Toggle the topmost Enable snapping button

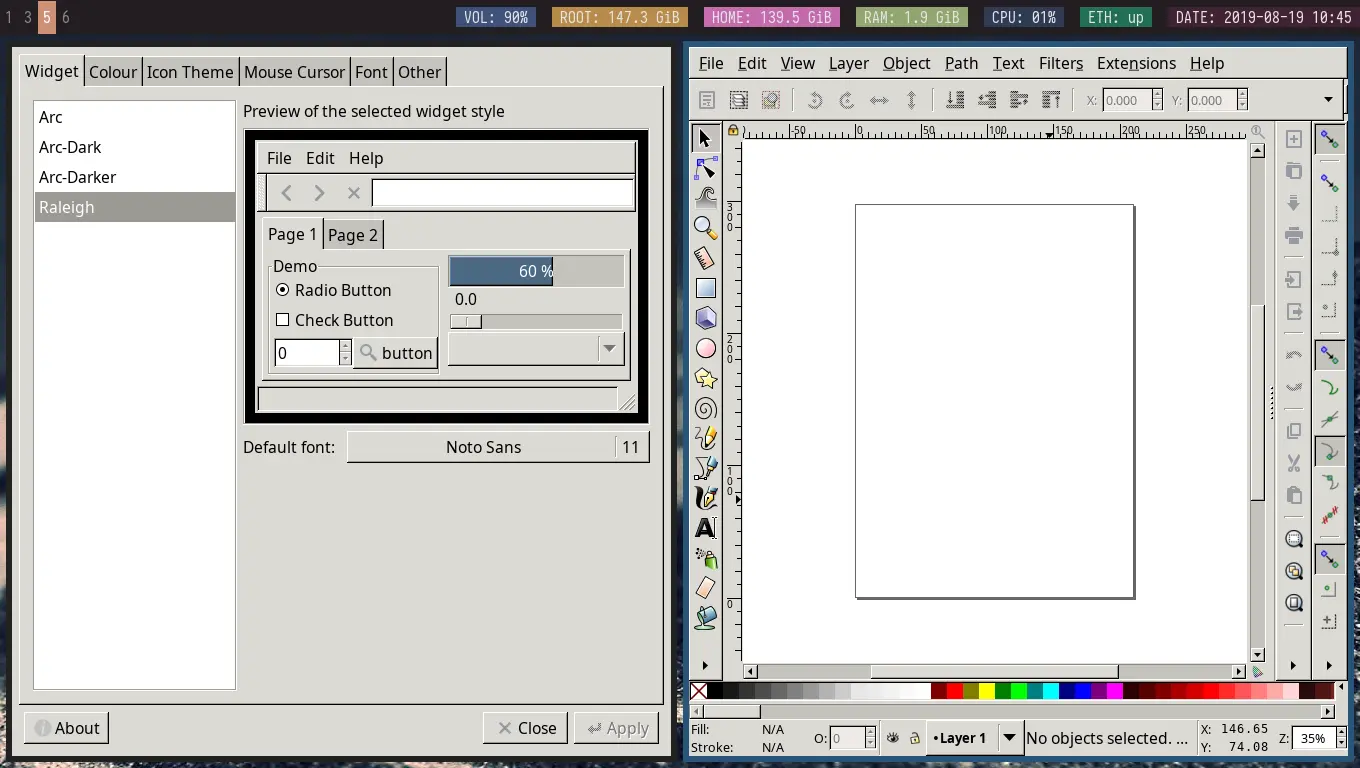pyautogui.click(x=1330, y=139)
